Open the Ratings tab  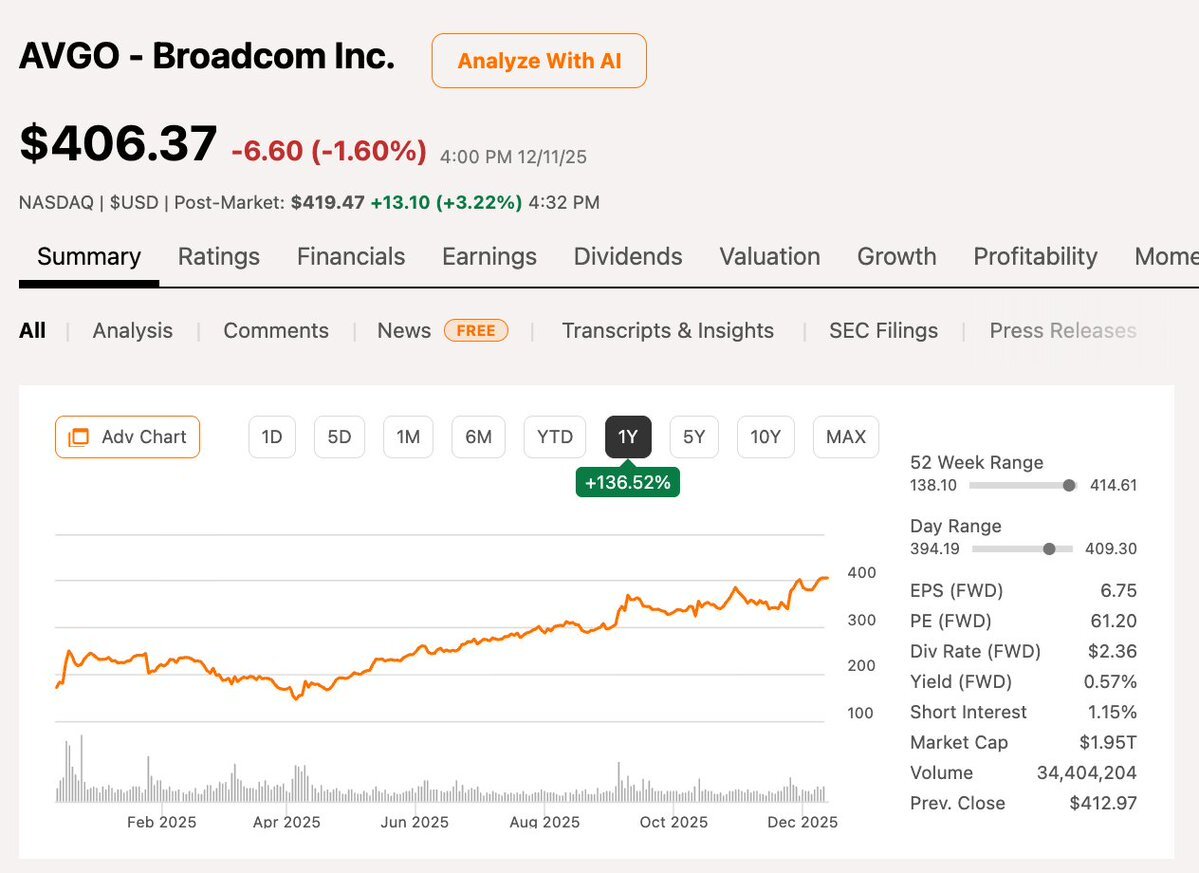tap(219, 257)
